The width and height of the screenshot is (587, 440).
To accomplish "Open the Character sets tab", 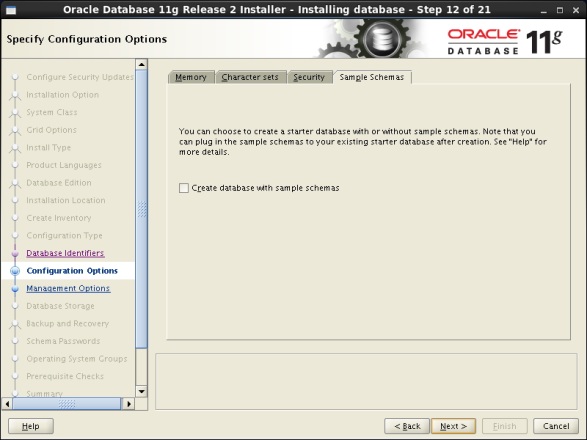I will pos(250,77).
